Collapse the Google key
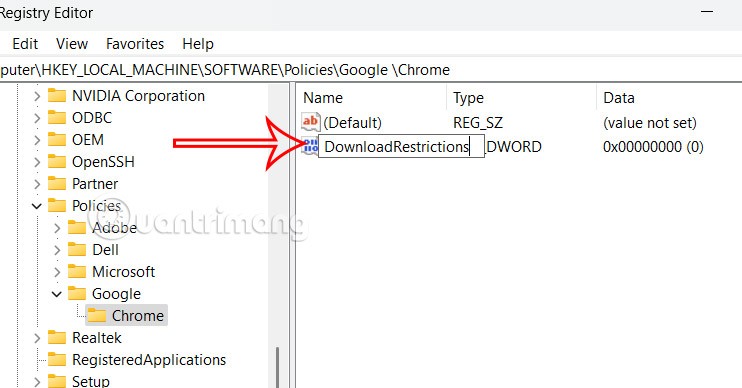Image resolution: width=742 pixels, height=388 pixels. (57, 294)
